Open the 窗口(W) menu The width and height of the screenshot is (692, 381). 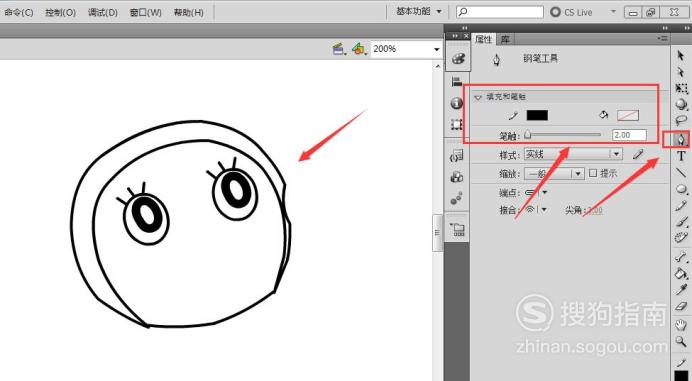click(146, 12)
